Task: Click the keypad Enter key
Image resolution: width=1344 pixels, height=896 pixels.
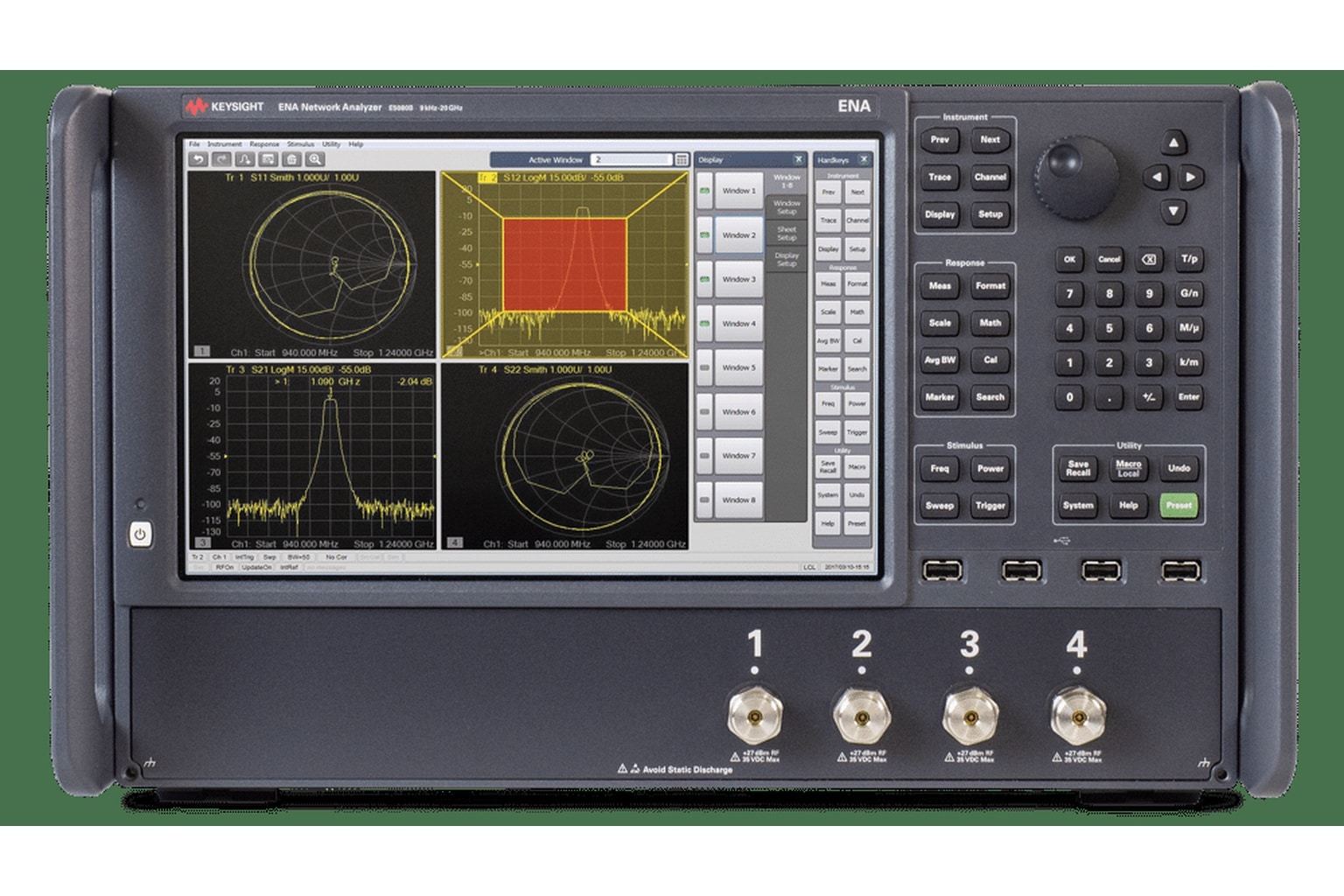Action: 1189,396
